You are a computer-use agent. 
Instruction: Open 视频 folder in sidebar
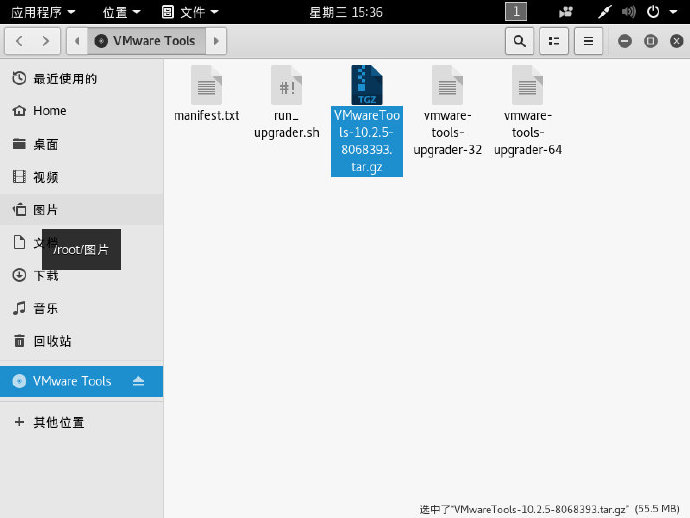pos(81,177)
